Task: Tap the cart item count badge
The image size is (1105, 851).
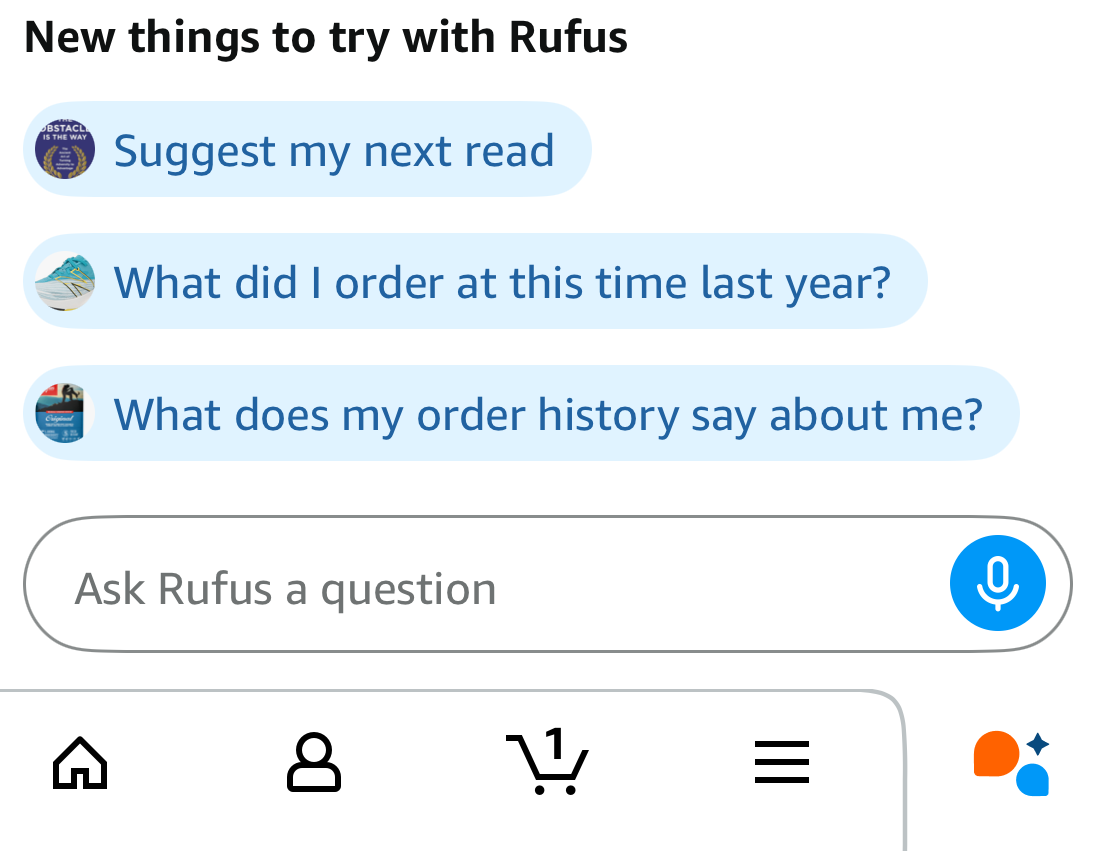Action: click(556, 741)
